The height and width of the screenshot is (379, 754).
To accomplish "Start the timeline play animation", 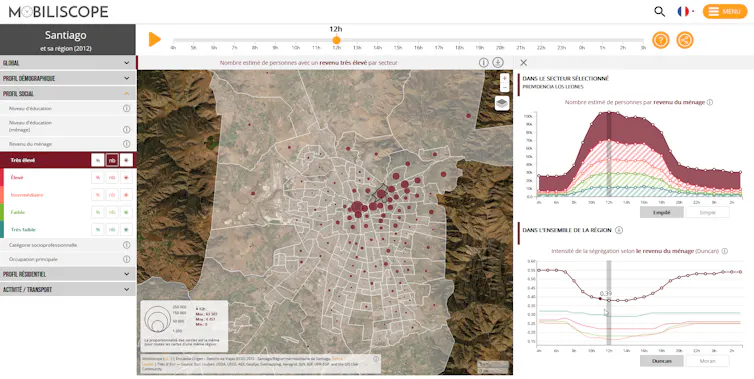I will (x=154, y=39).
